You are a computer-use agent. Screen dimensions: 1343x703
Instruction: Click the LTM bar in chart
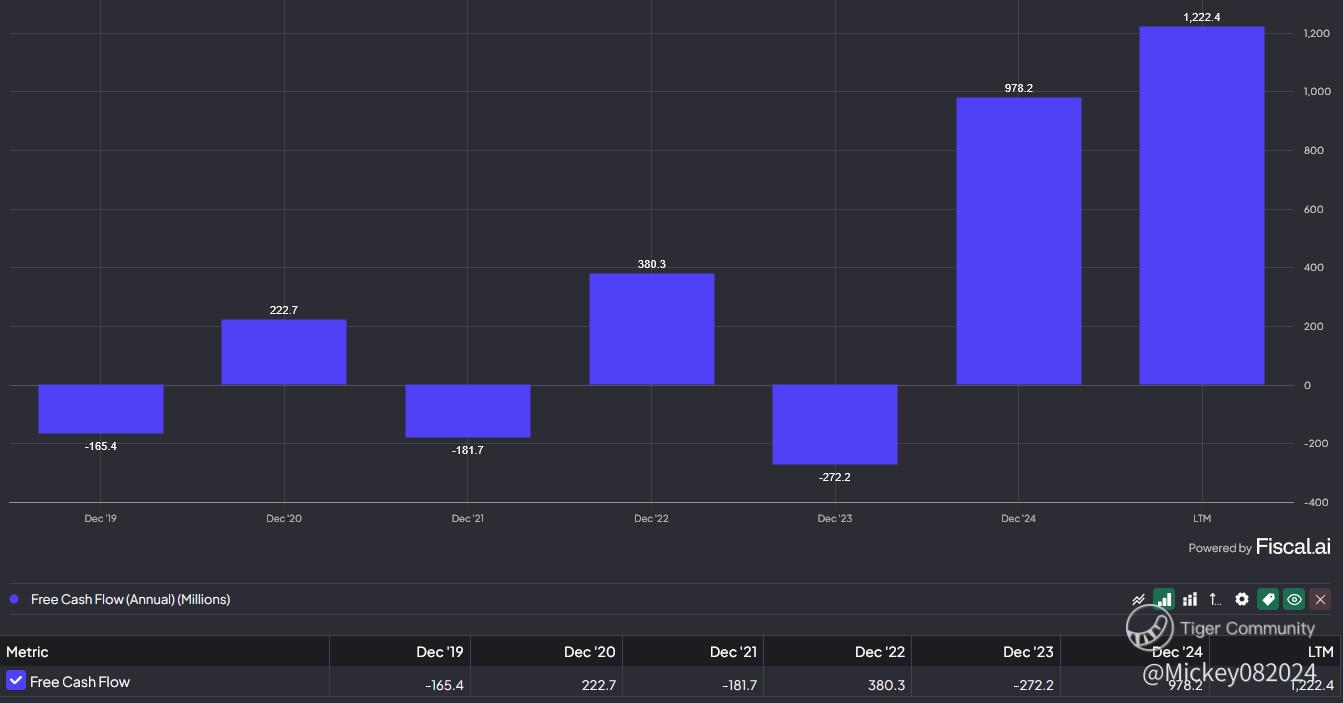[x=1202, y=206]
